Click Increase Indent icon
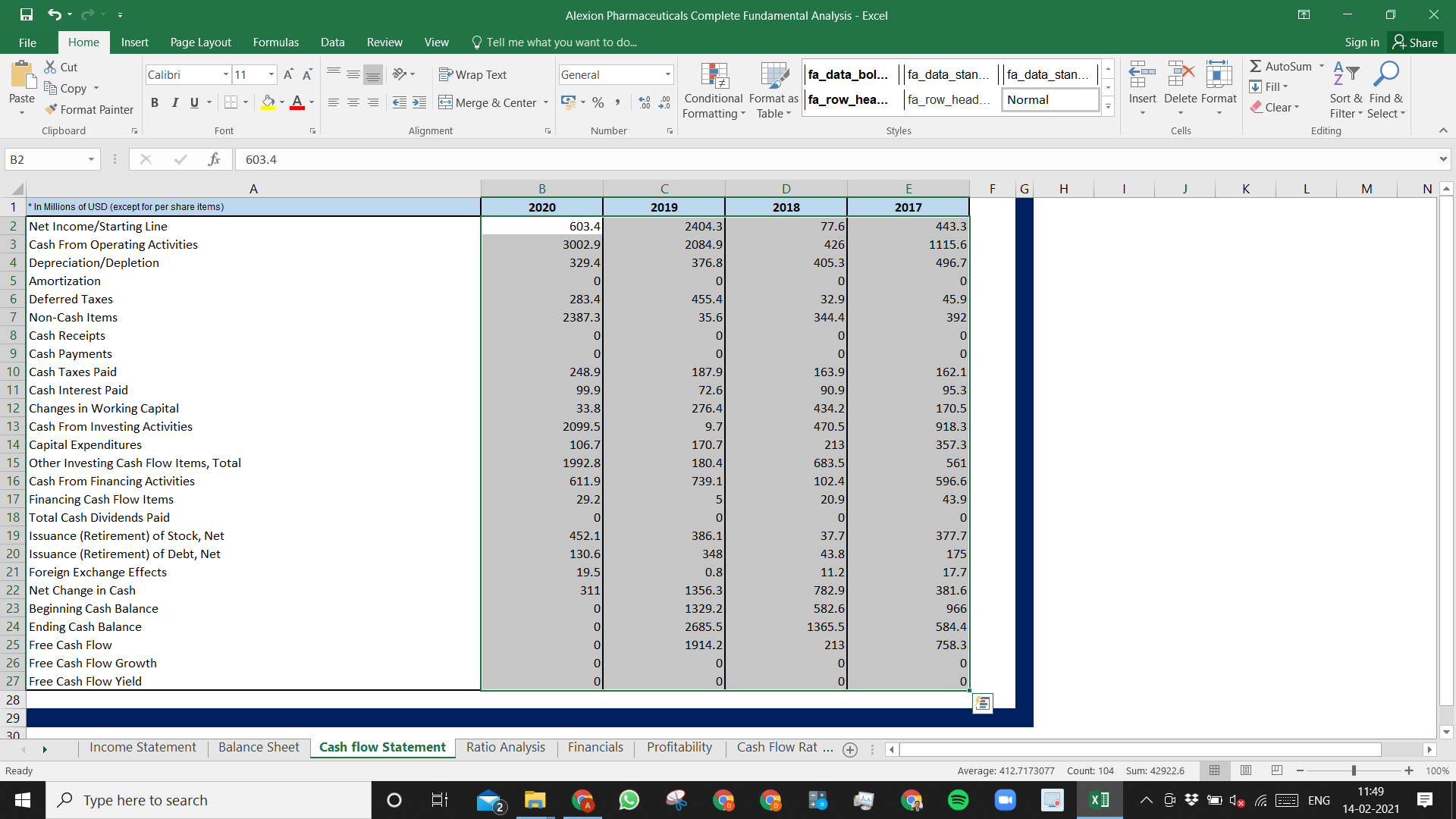1456x819 pixels. coord(419,102)
